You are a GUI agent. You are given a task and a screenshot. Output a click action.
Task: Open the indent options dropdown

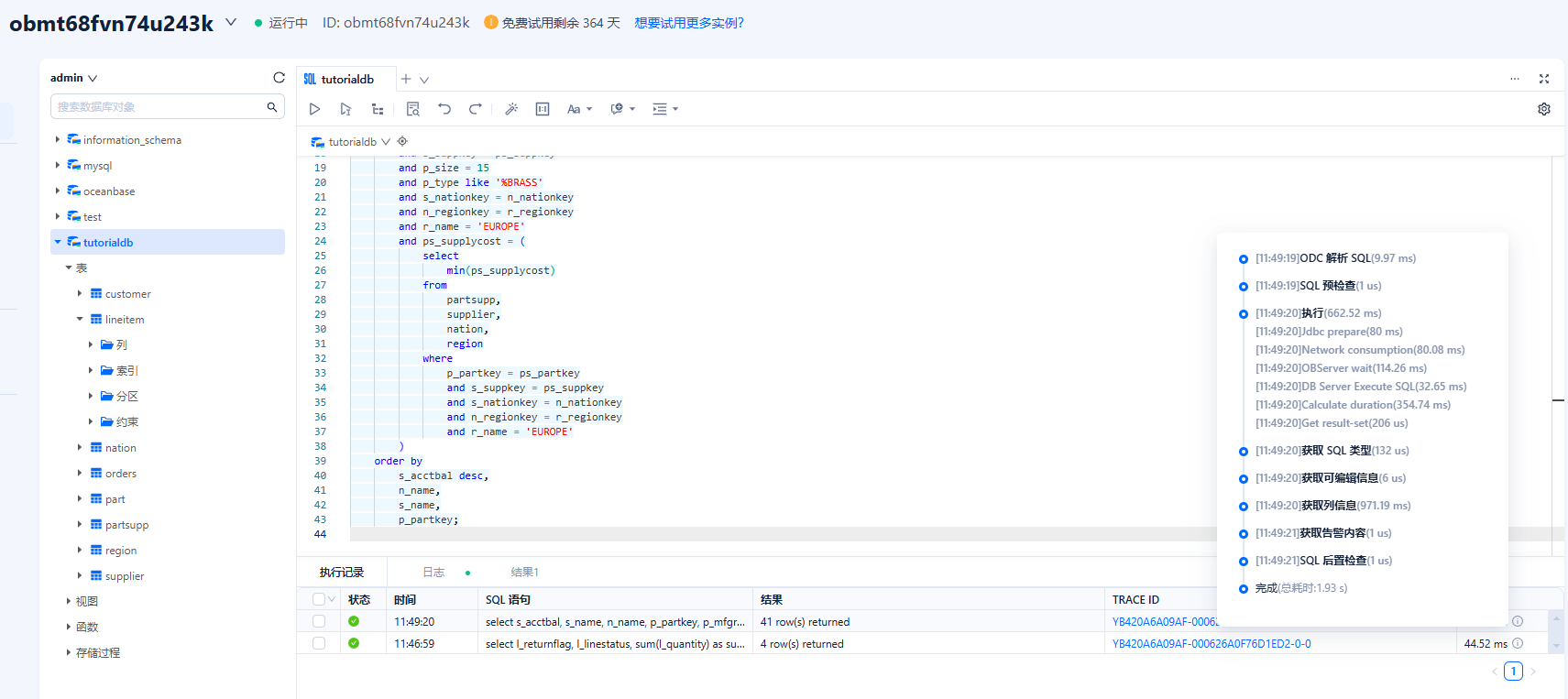point(665,109)
